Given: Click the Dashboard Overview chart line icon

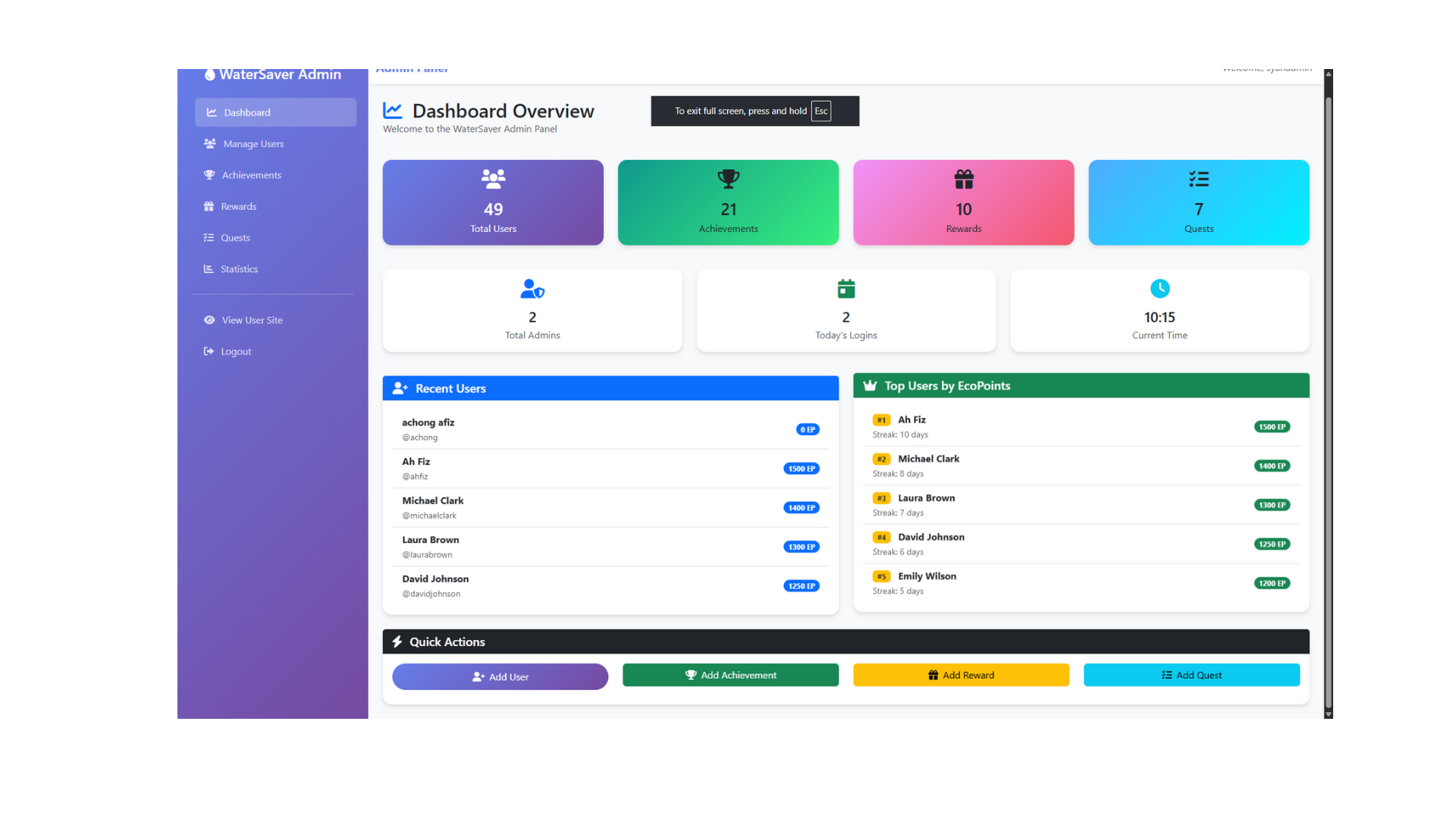Looking at the screenshot, I should (x=393, y=111).
